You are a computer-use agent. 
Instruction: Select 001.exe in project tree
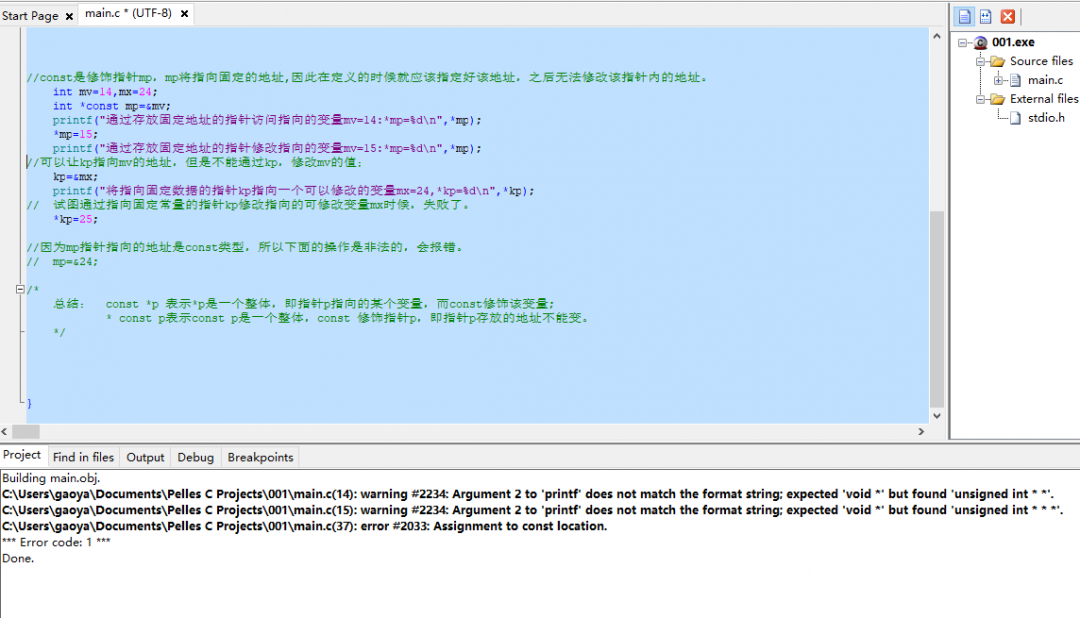[x=1013, y=42]
